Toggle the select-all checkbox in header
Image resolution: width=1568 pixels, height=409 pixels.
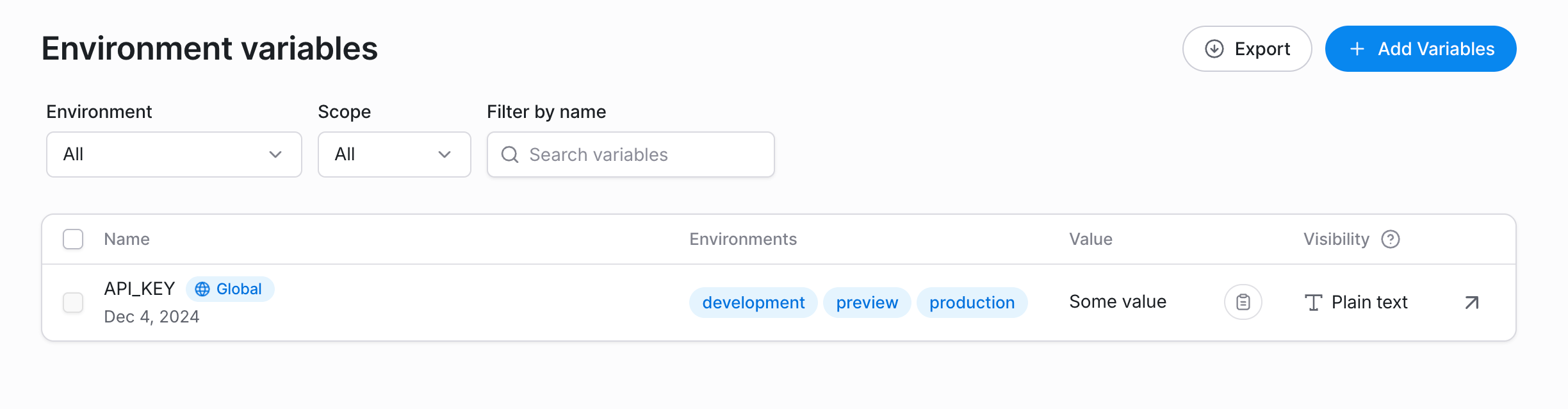click(x=73, y=239)
